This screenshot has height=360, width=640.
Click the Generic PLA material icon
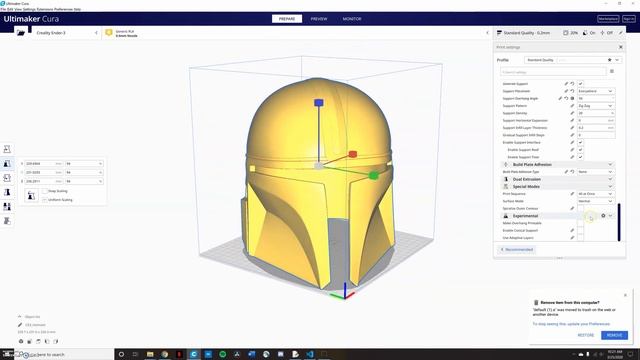click(x=109, y=33)
